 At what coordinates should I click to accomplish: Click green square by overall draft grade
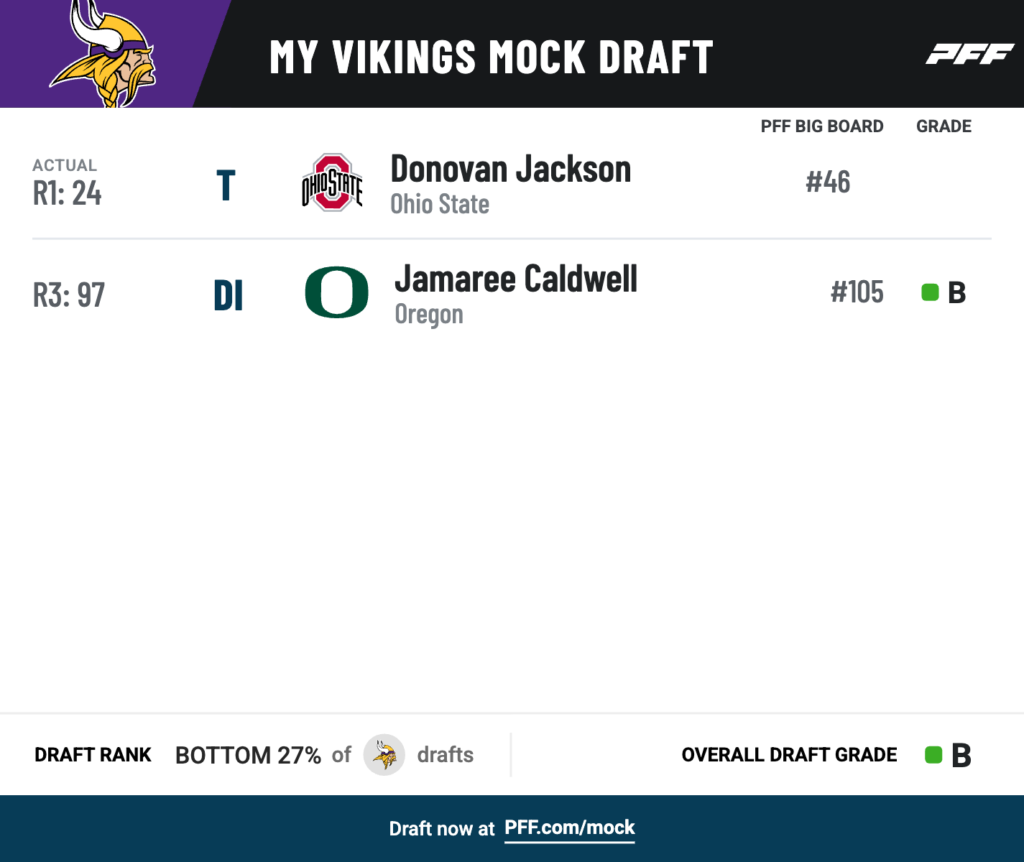934,755
